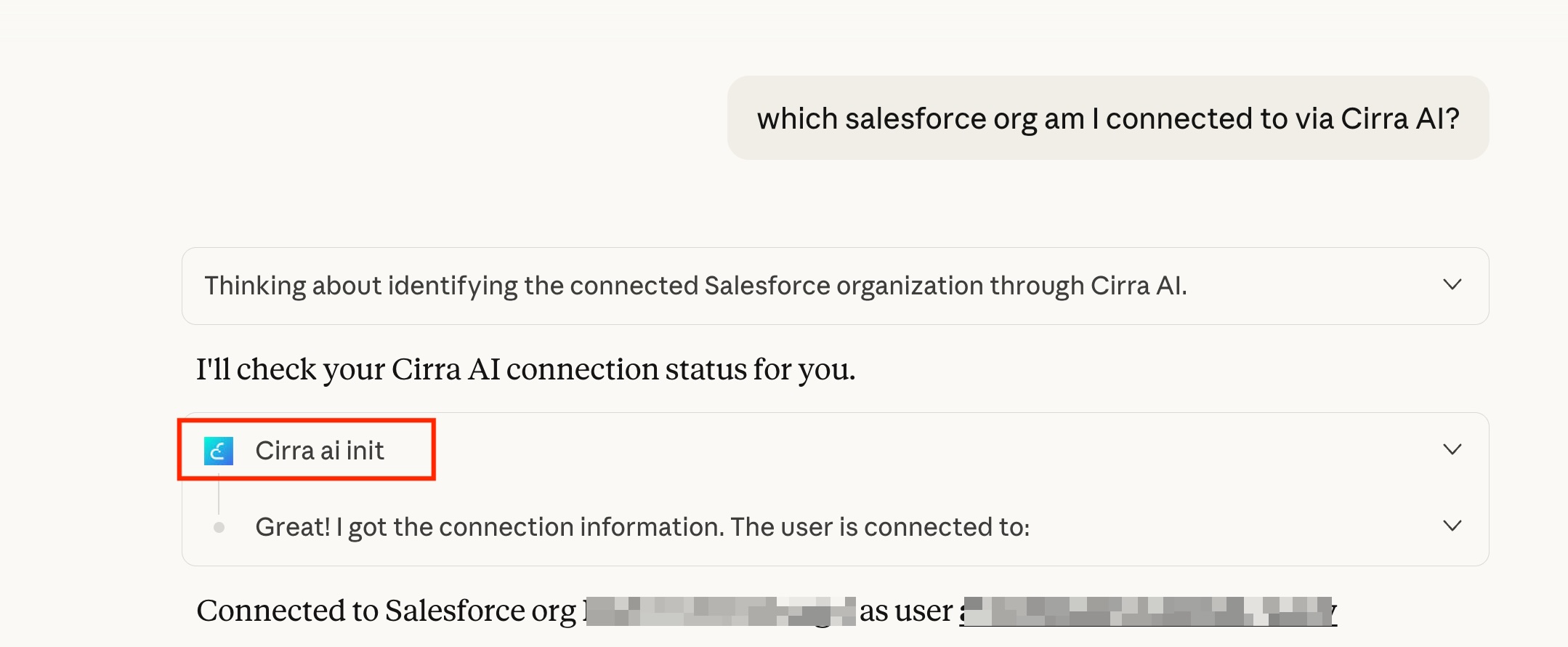Open the blurred underlined user link
The height and width of the screenshot is (647, 1568).
pyautogui.click(x=1148, y=611)
